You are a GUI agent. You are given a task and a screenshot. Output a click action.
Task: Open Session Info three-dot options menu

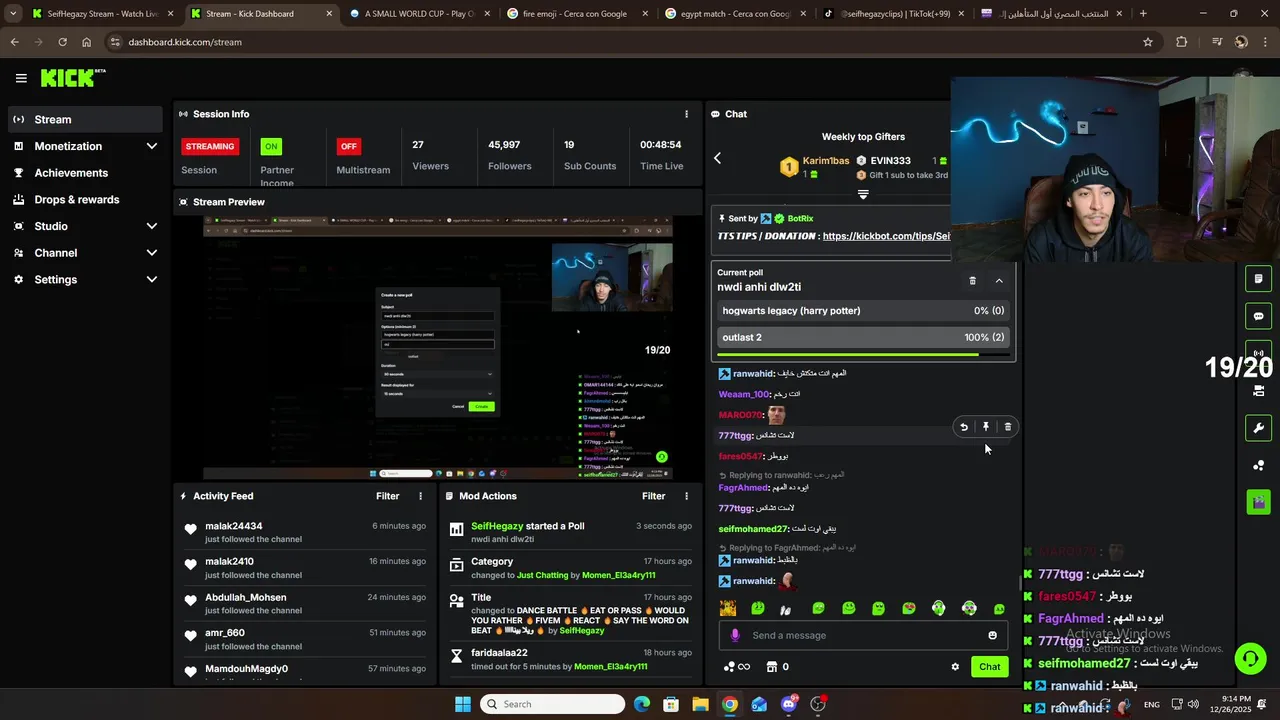tap(686, 114)
